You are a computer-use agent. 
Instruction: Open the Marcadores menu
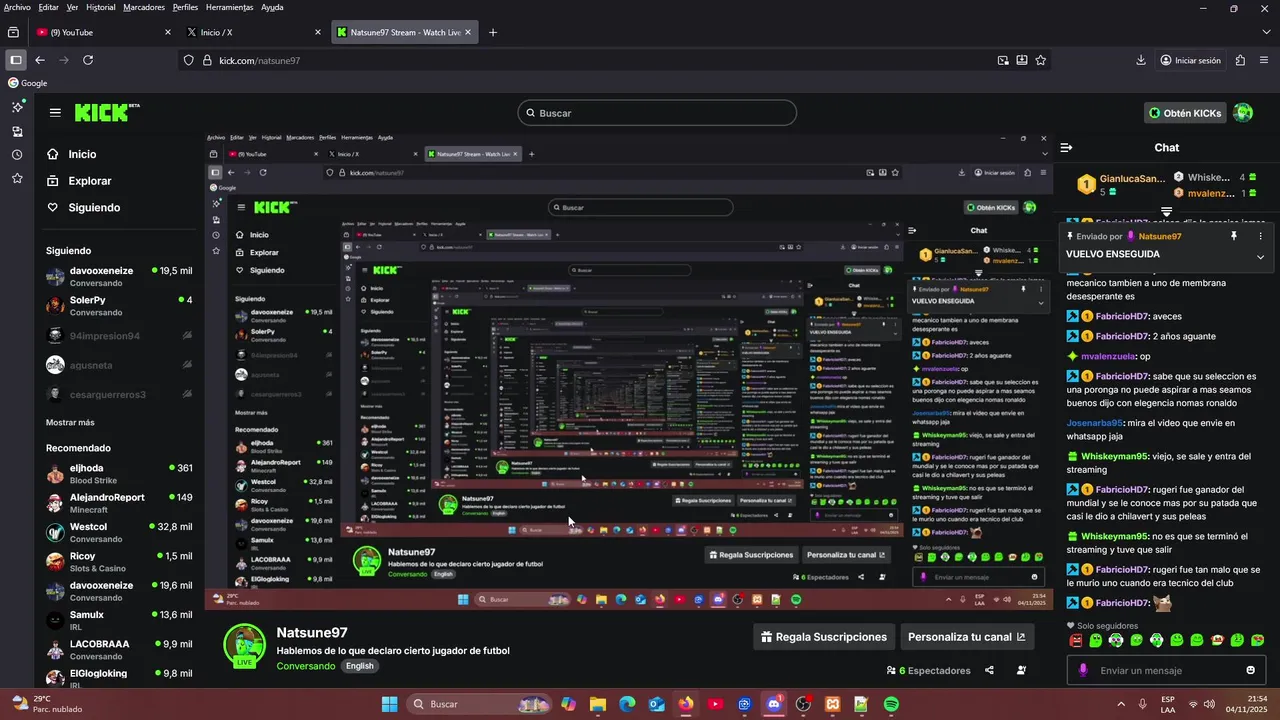click(x=144, y=7)
